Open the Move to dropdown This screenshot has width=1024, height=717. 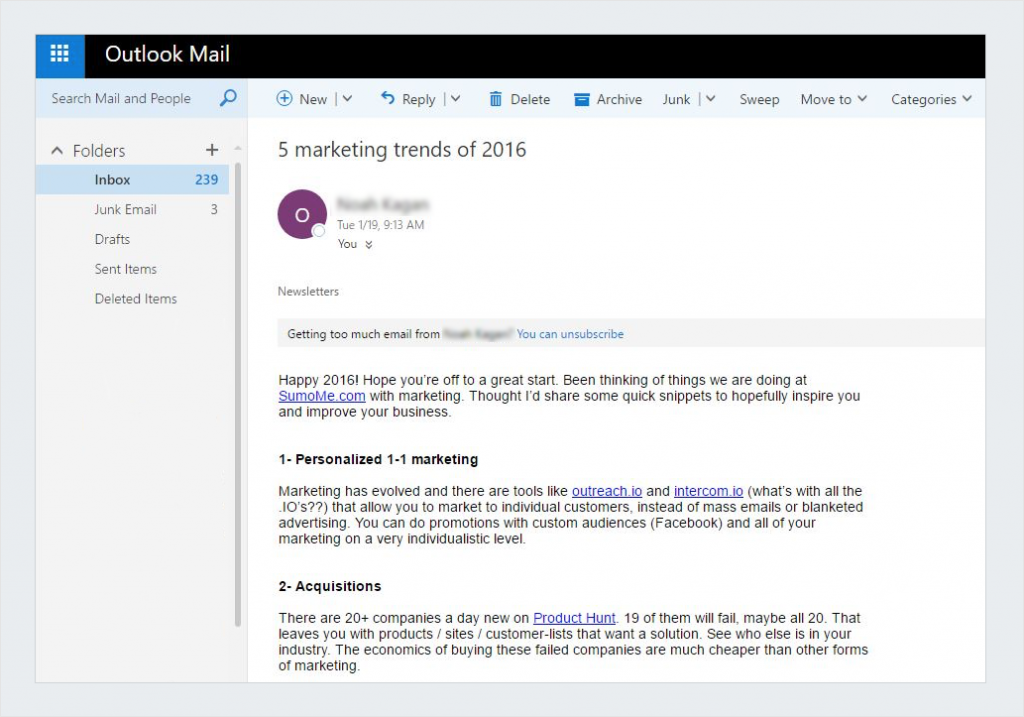834,99
